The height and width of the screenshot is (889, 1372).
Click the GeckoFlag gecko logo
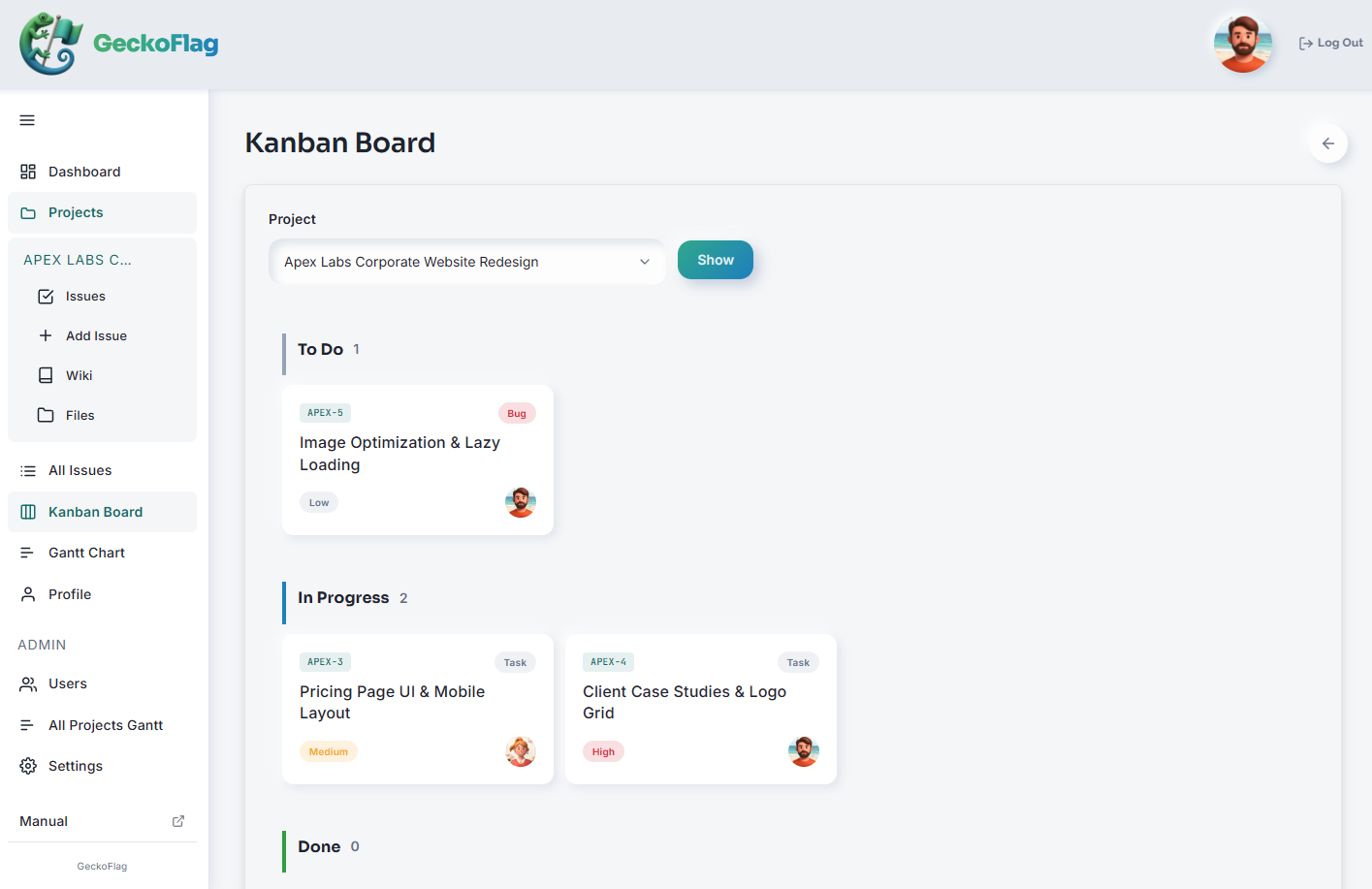point(50,44)
